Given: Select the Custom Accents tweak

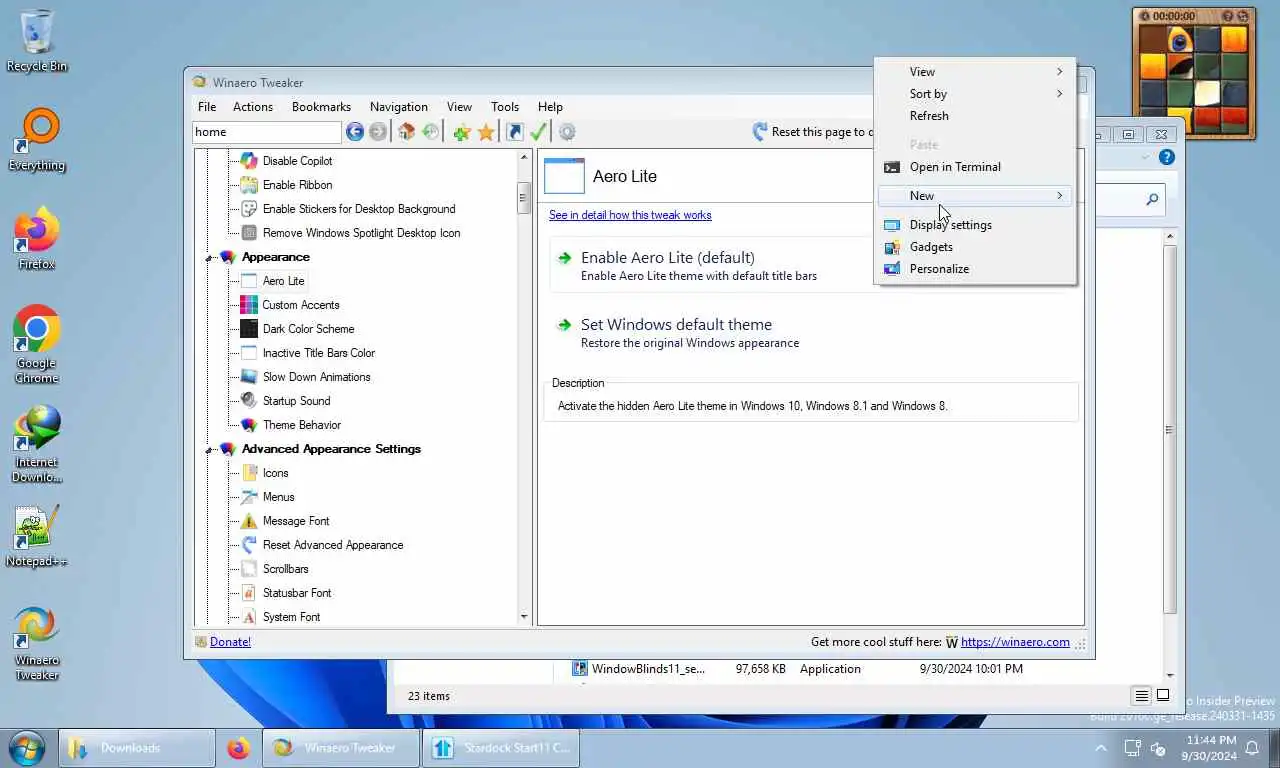Looking at the screenshot, I should pyautogui.click(x=290, y=305).
